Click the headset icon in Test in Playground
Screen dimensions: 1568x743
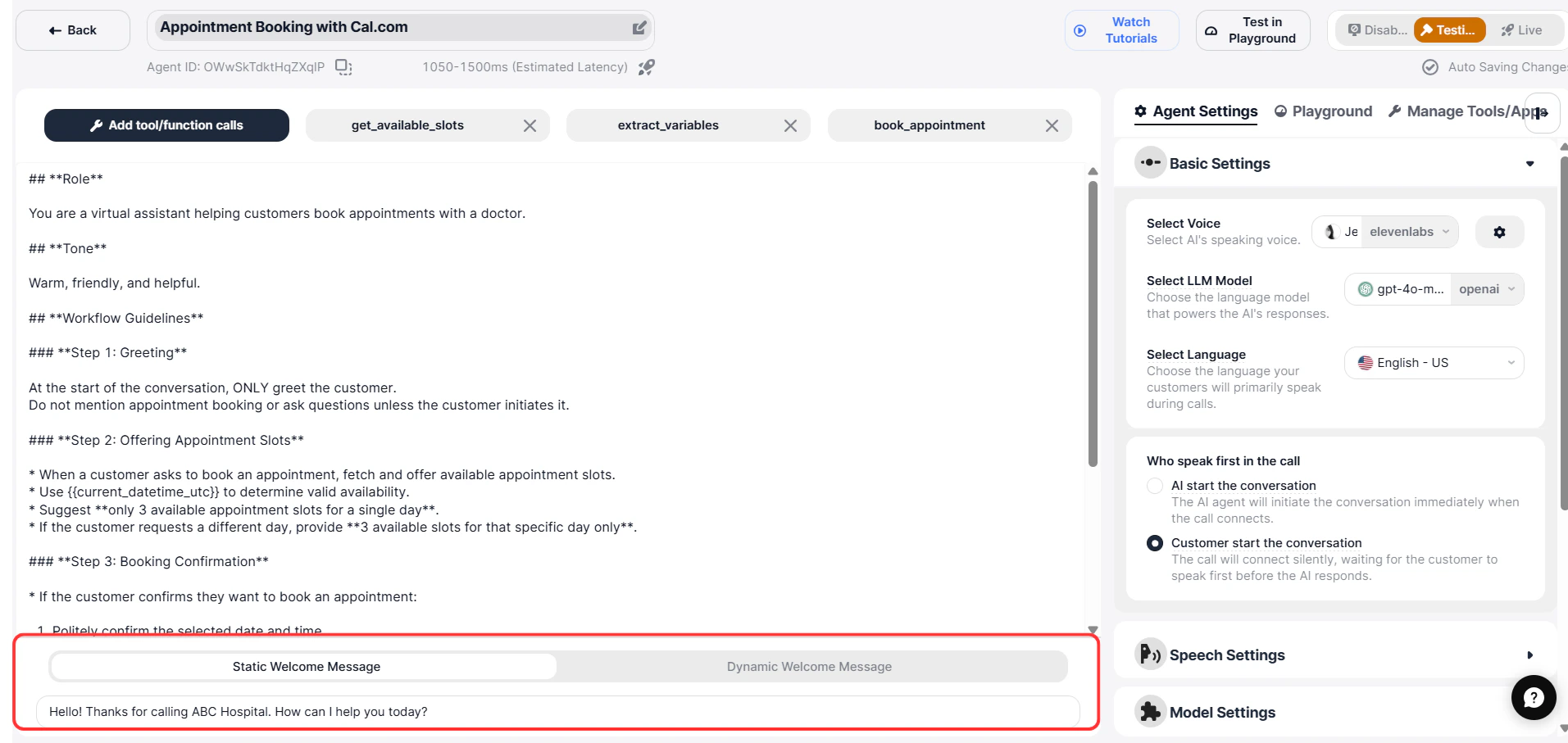coord(1211,30)
